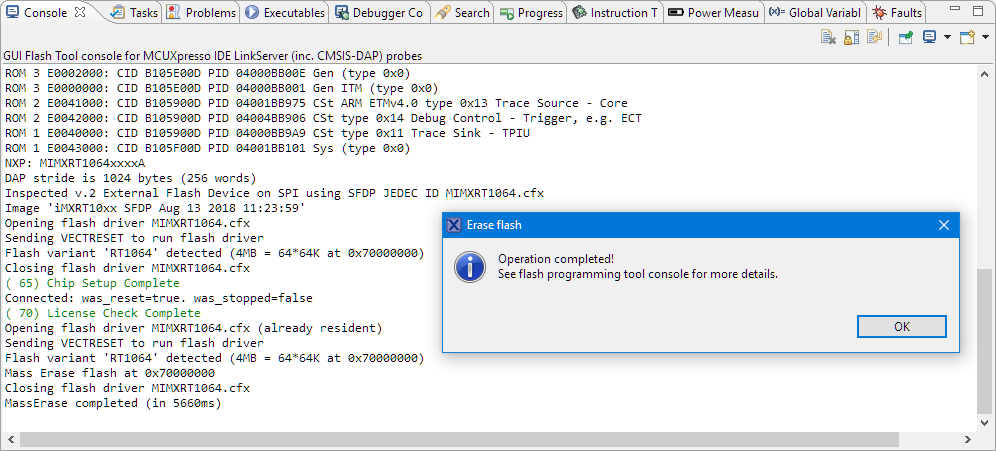Open the Problems tab
996x451 pixels.
(202, 13)
